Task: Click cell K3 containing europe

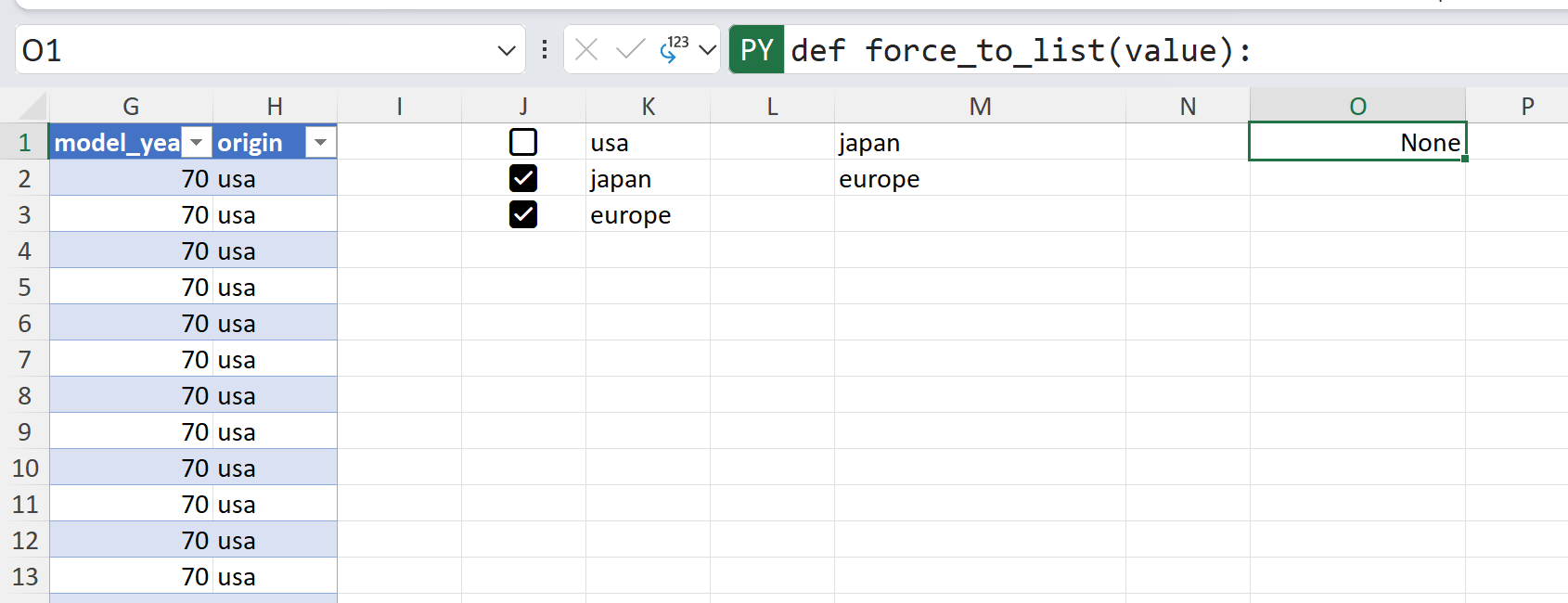Action: (648, 214)
